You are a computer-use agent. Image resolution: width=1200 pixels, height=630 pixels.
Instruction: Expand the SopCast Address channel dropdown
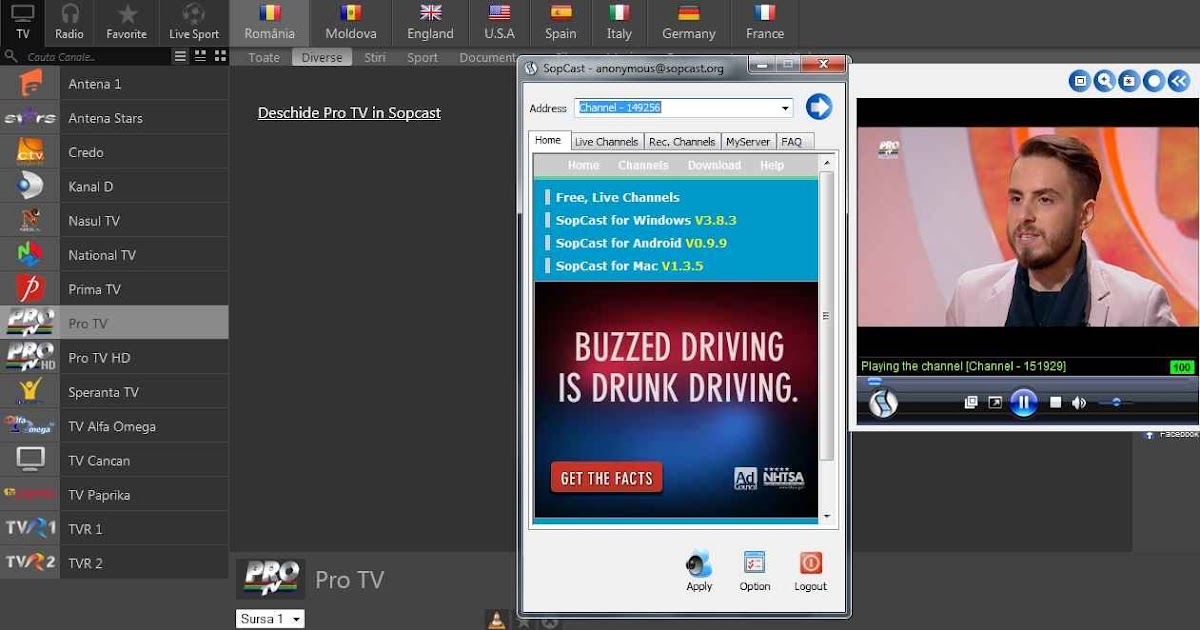[785, 108]
